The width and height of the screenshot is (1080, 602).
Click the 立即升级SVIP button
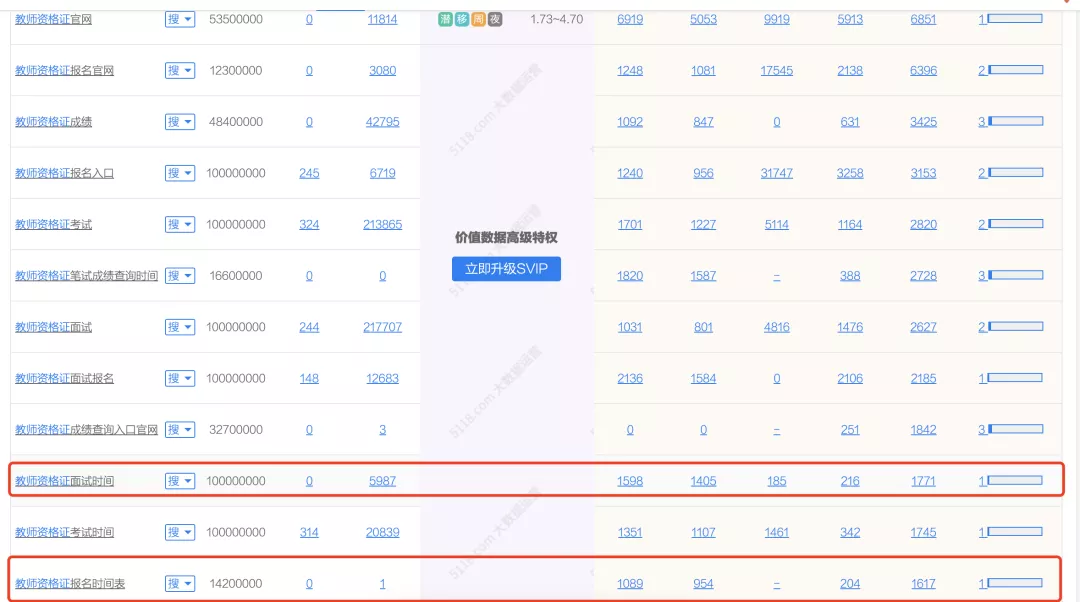[x=506, y=269]
